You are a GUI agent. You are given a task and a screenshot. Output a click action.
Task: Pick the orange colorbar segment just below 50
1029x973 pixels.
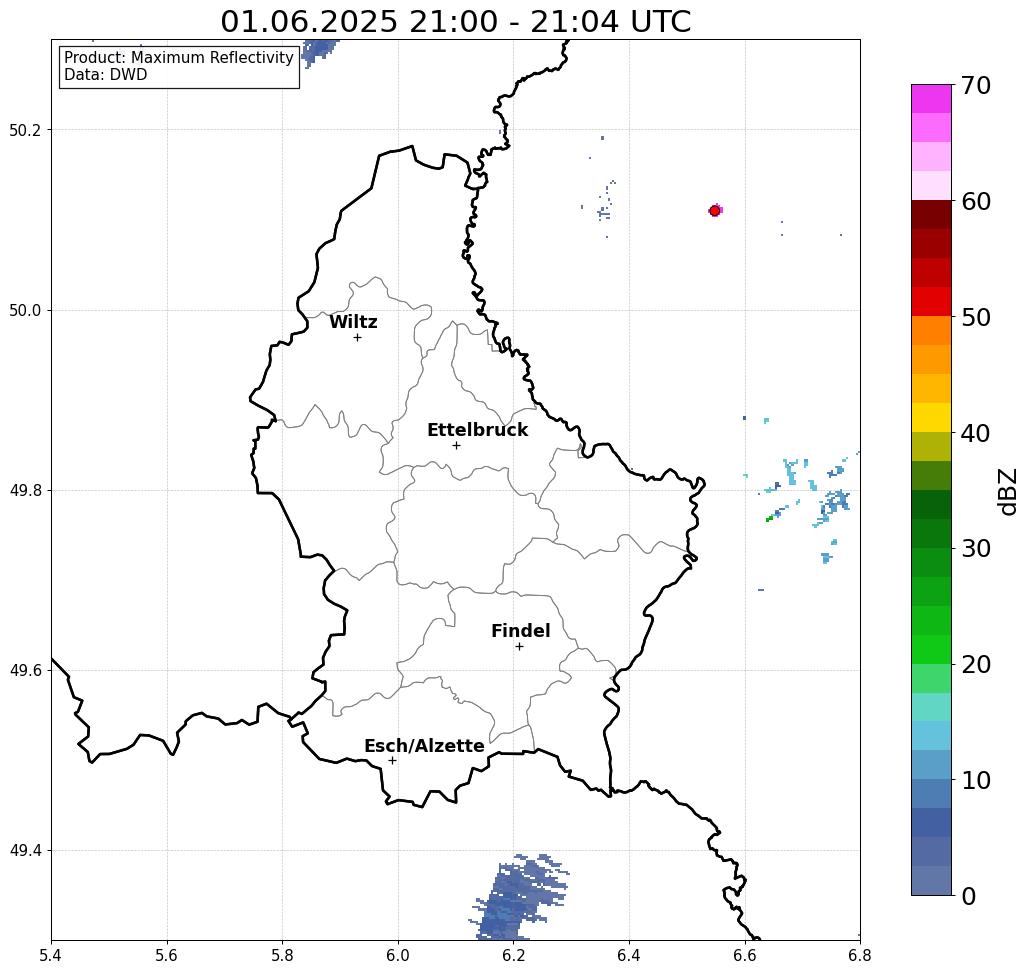click(931, 331)
